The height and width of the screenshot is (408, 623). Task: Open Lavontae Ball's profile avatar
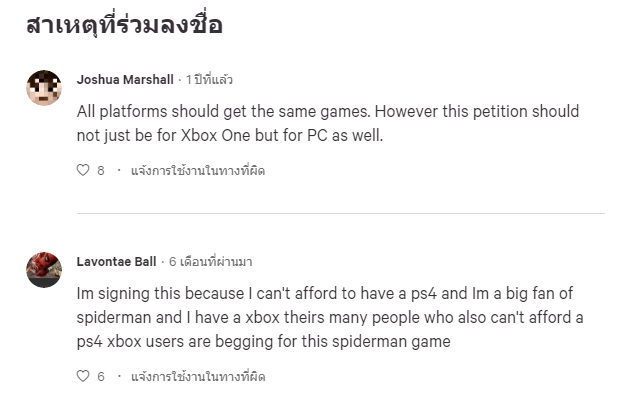[44, 270]
